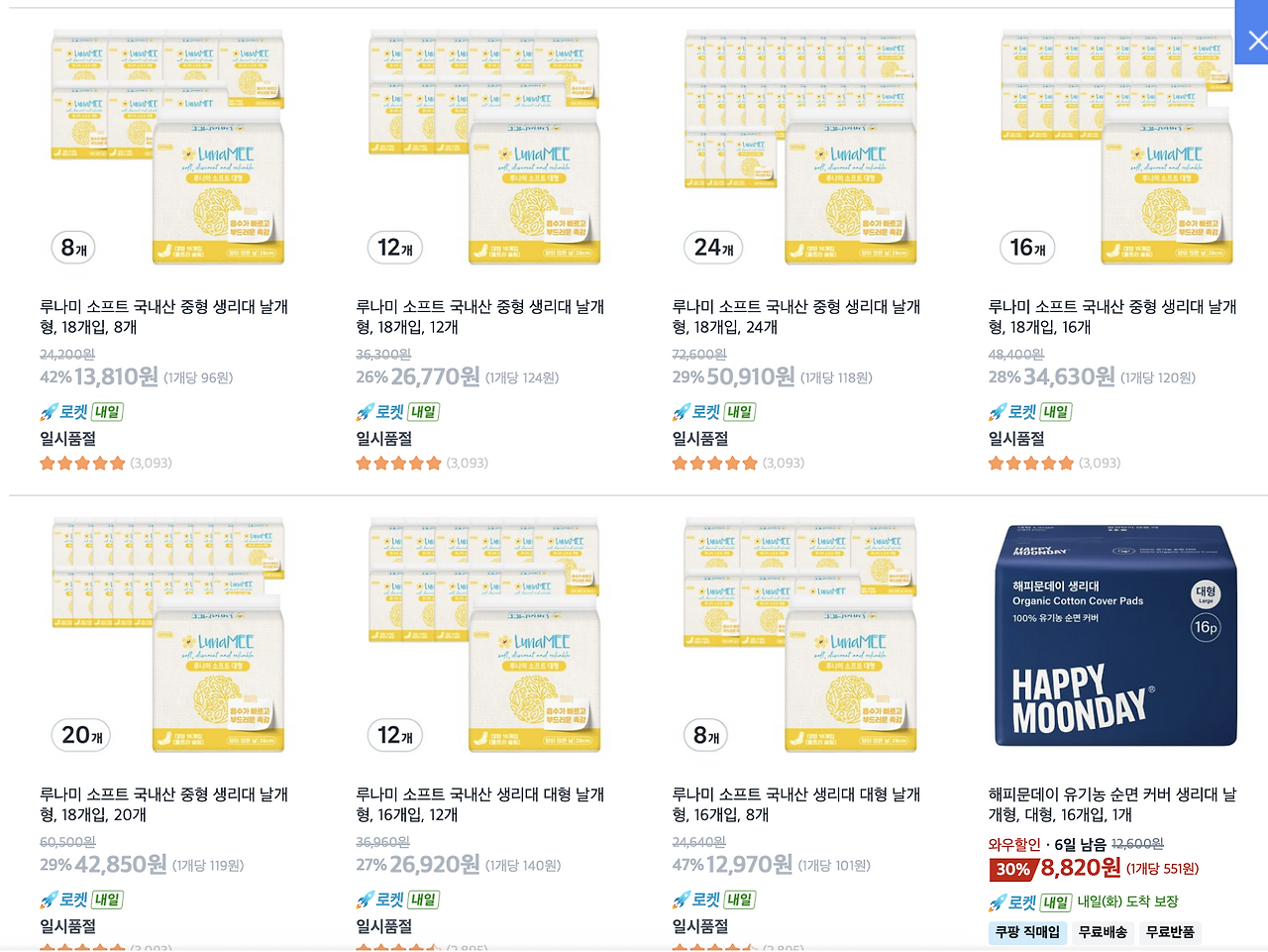
Task: Click the 쿠팡 직매입 tag
Action: (x=1027, y=932)
